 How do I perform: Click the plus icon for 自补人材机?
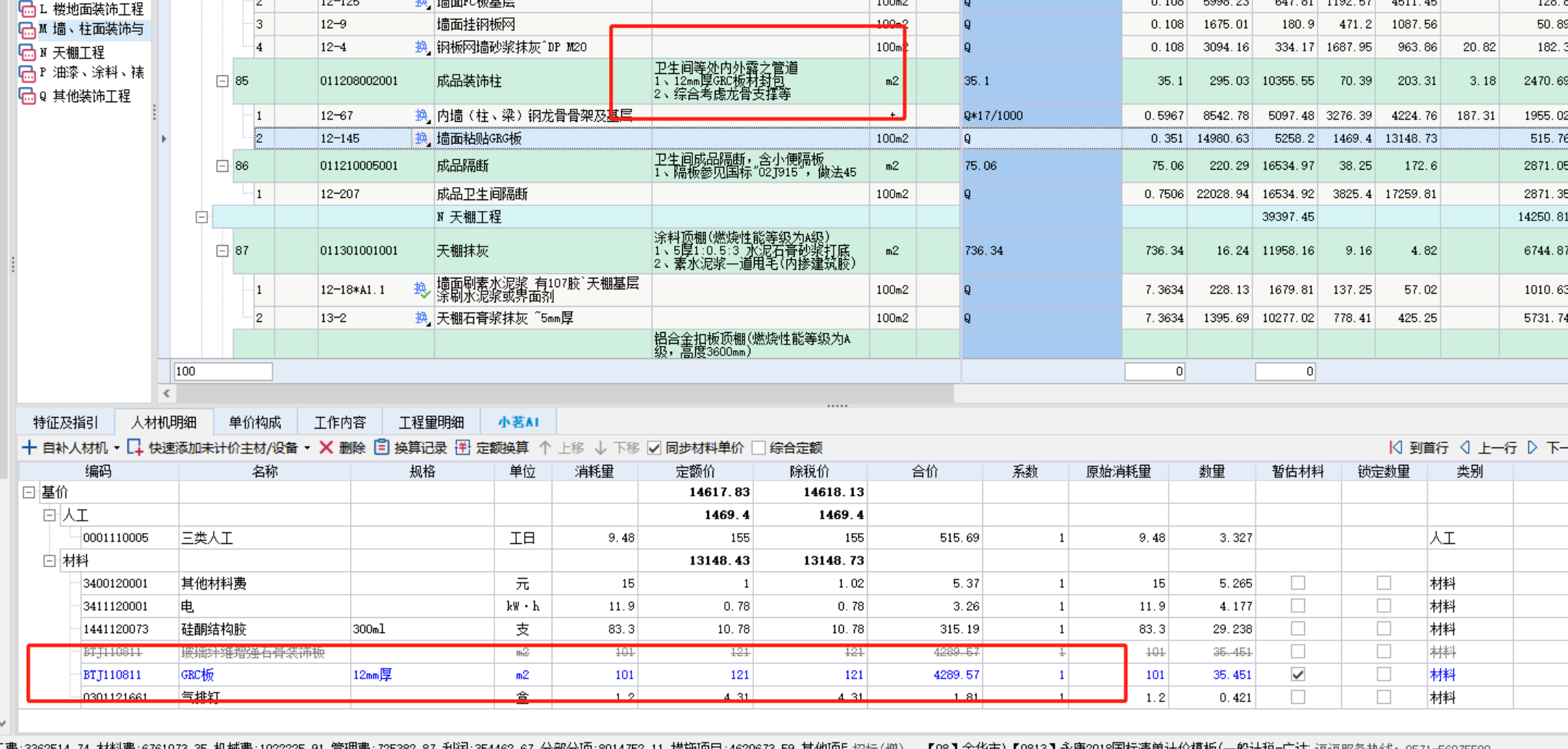tap(29, 447)
